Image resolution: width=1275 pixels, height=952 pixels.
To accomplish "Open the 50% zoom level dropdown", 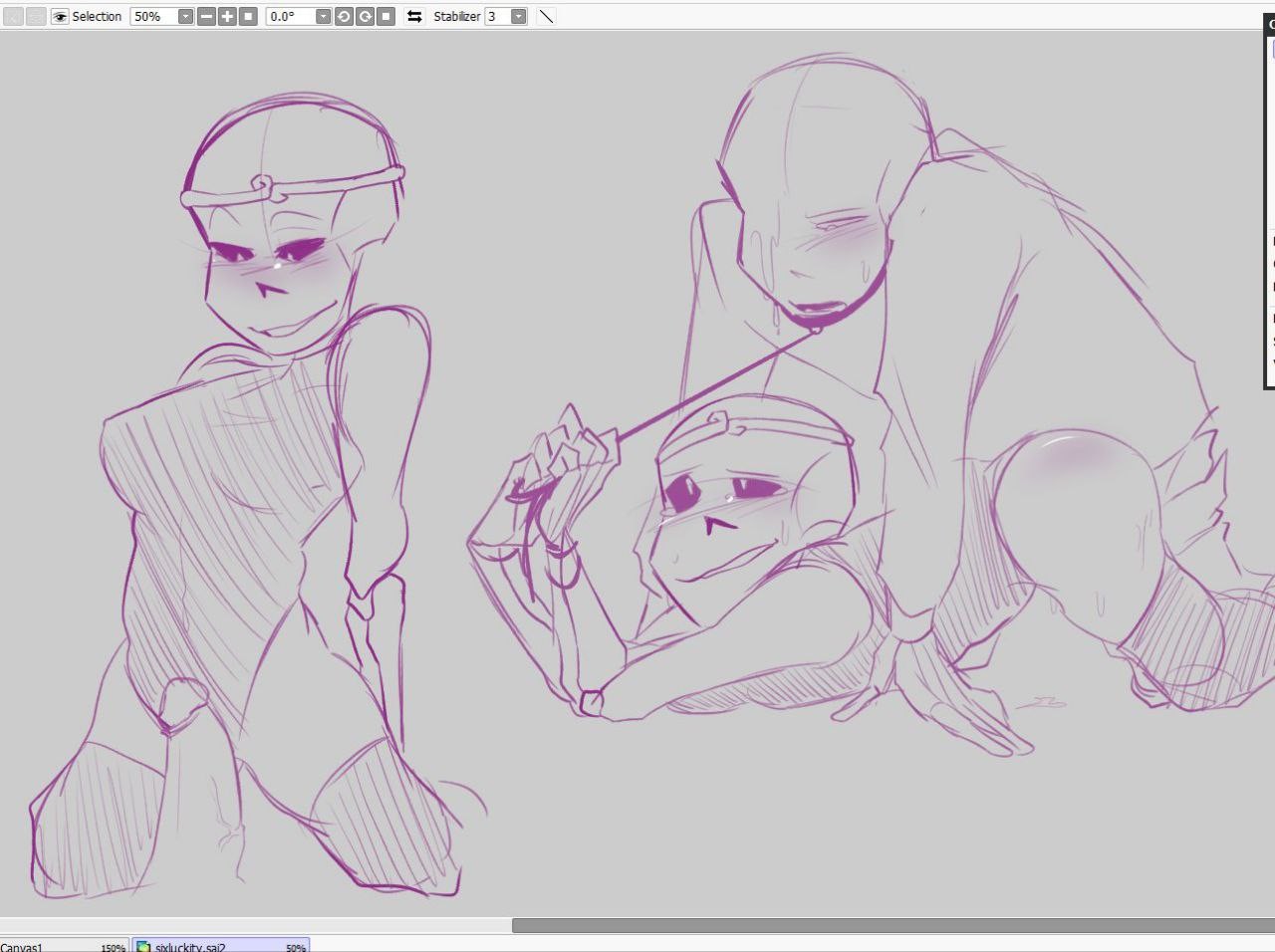I will [x=185, y=17].
